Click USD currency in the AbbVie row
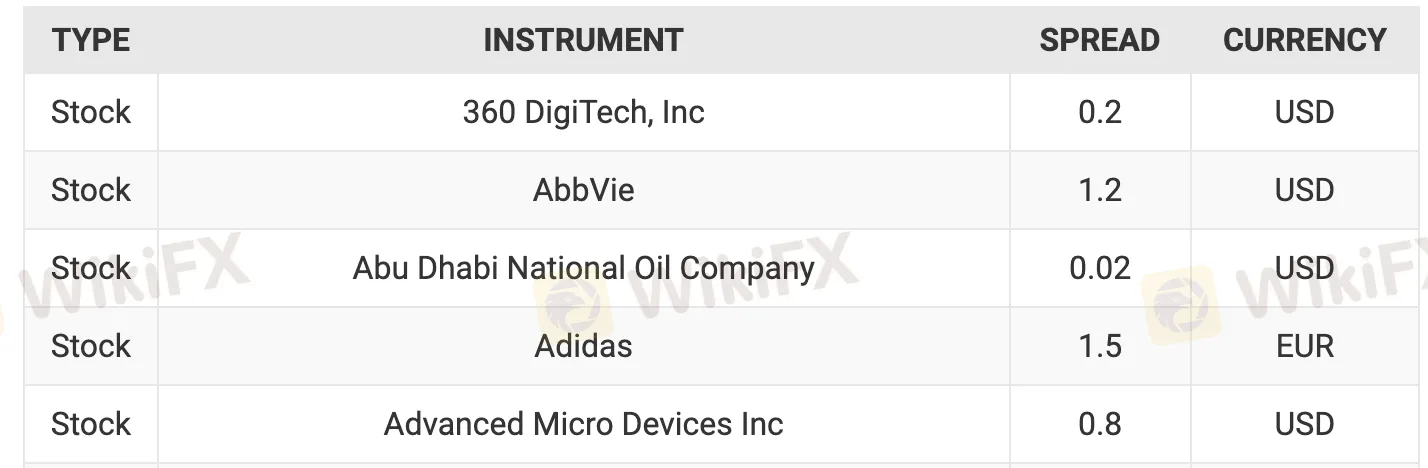The height and width of the screenshot is (468, 1428). [1304, 190]
